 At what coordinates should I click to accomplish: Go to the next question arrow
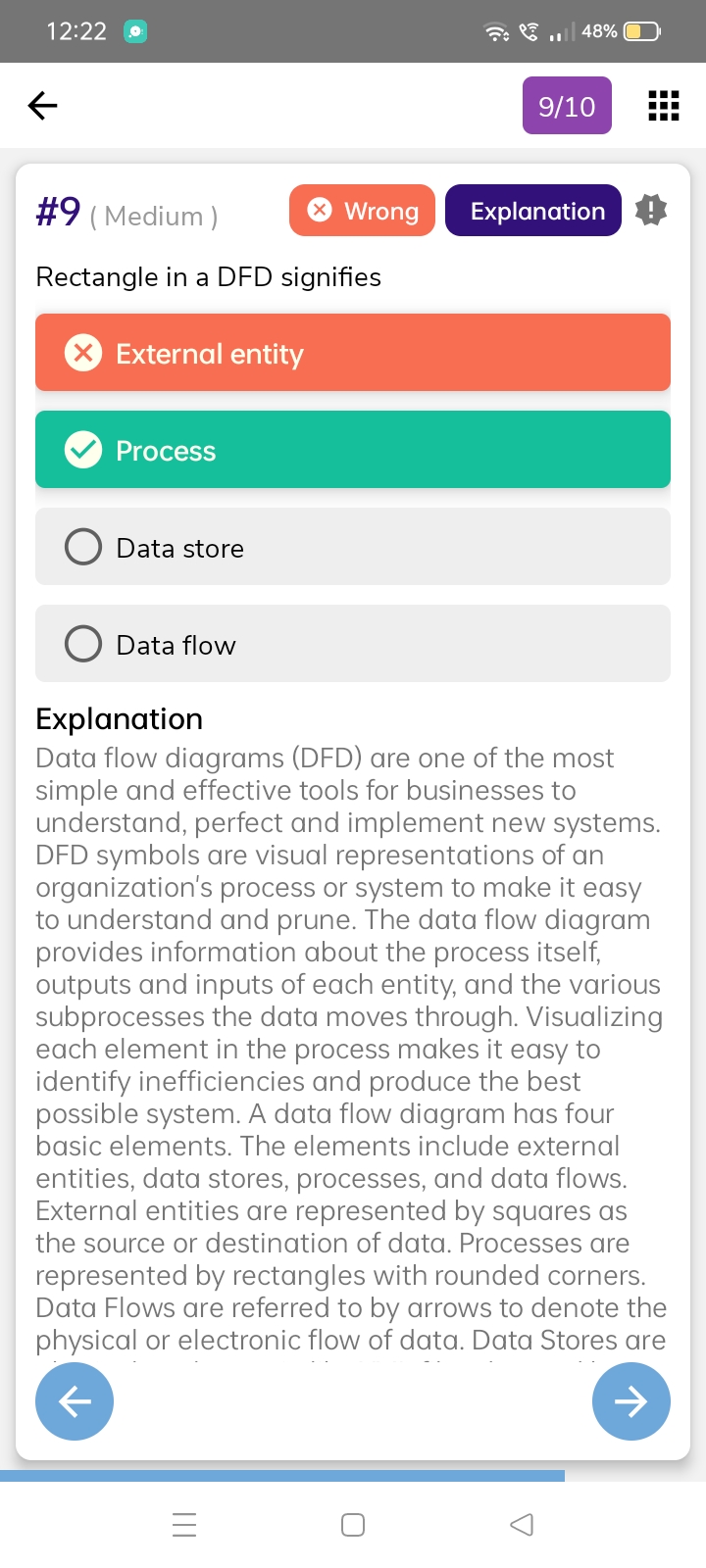[x=630, y=1401]
